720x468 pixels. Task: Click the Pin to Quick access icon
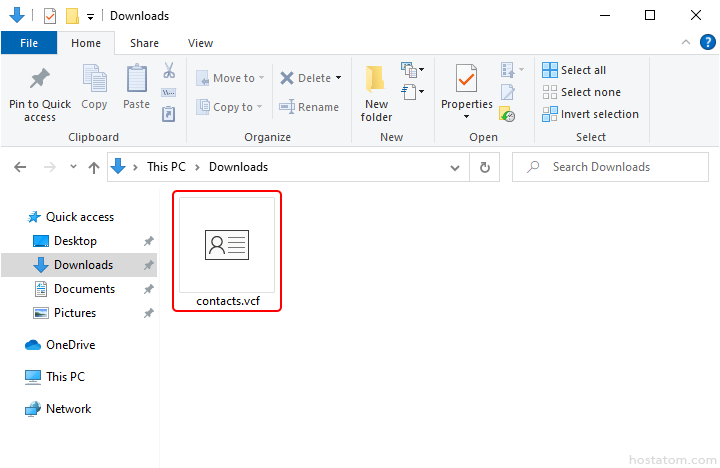[40, 80]
